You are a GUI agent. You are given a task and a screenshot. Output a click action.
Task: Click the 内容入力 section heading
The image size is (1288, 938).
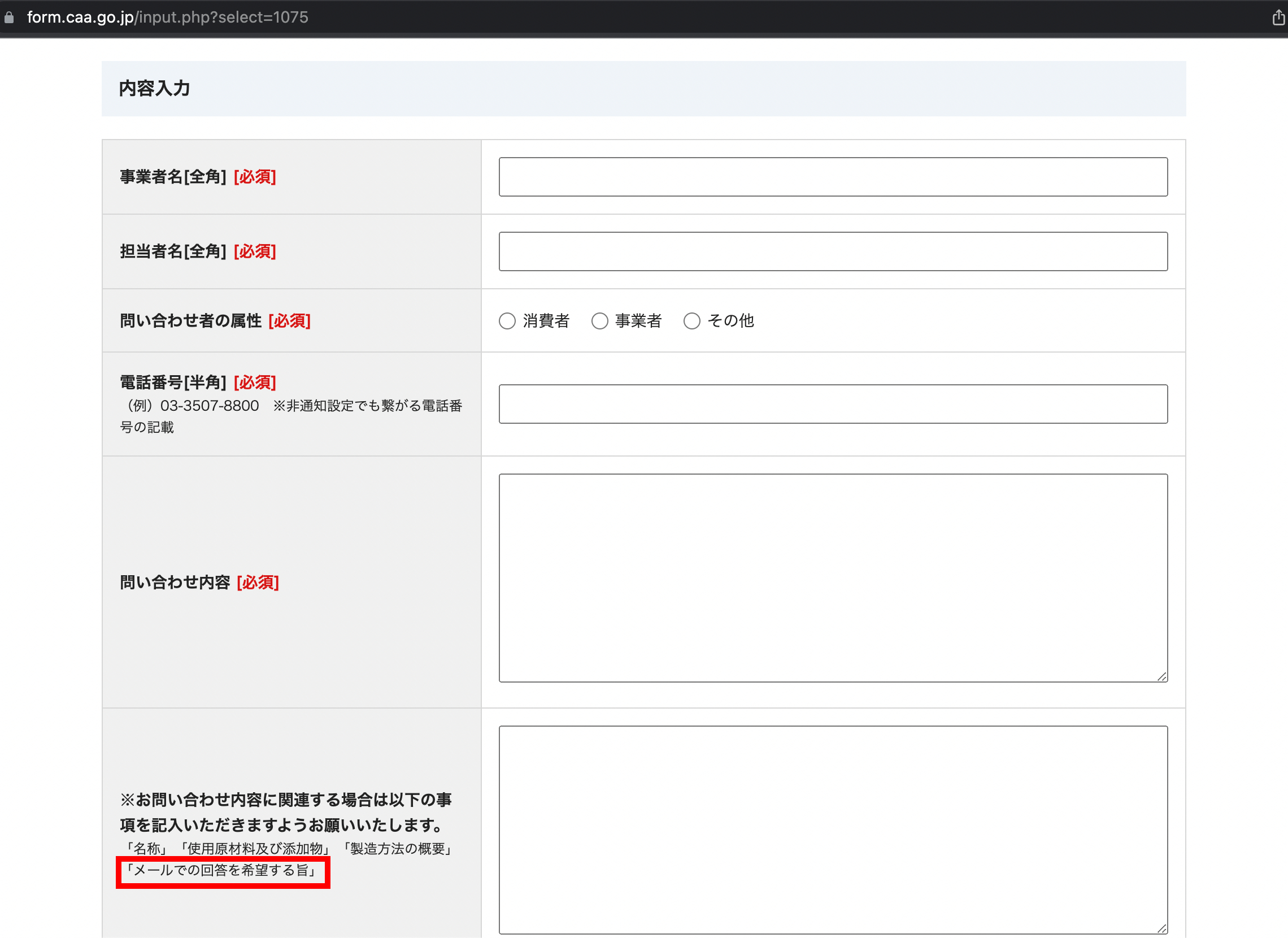point(154,89)
